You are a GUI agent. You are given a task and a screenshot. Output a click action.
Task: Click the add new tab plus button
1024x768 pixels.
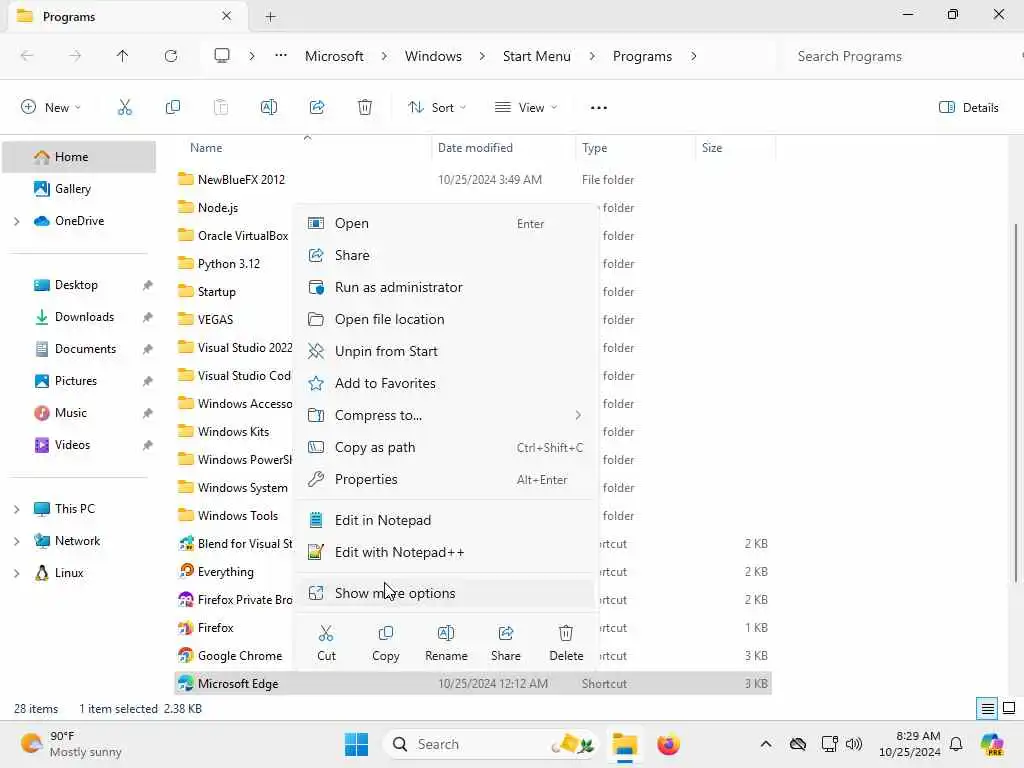click(x=270, y=17)
